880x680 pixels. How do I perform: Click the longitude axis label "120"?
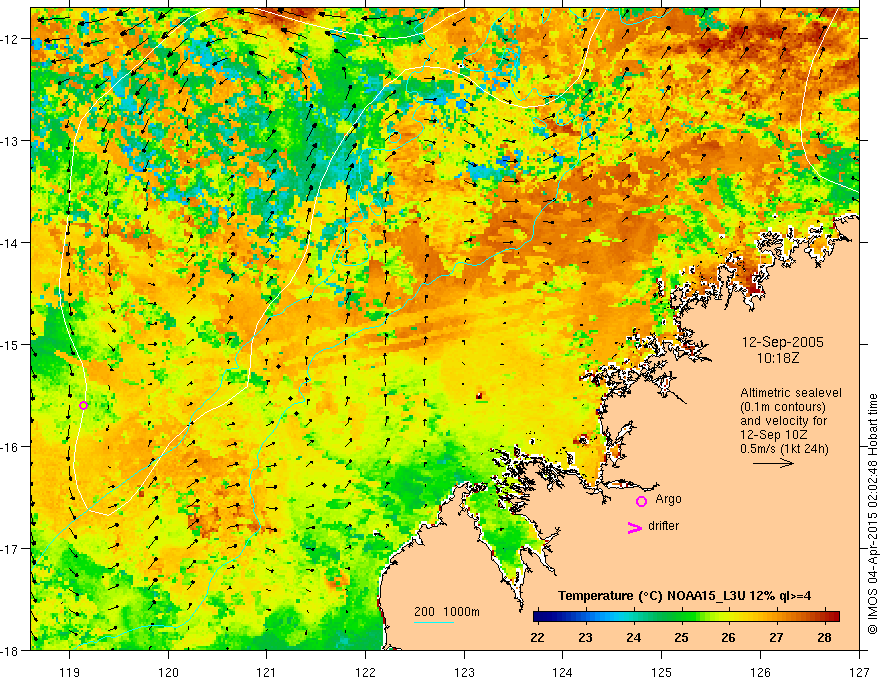pos(168,672)
